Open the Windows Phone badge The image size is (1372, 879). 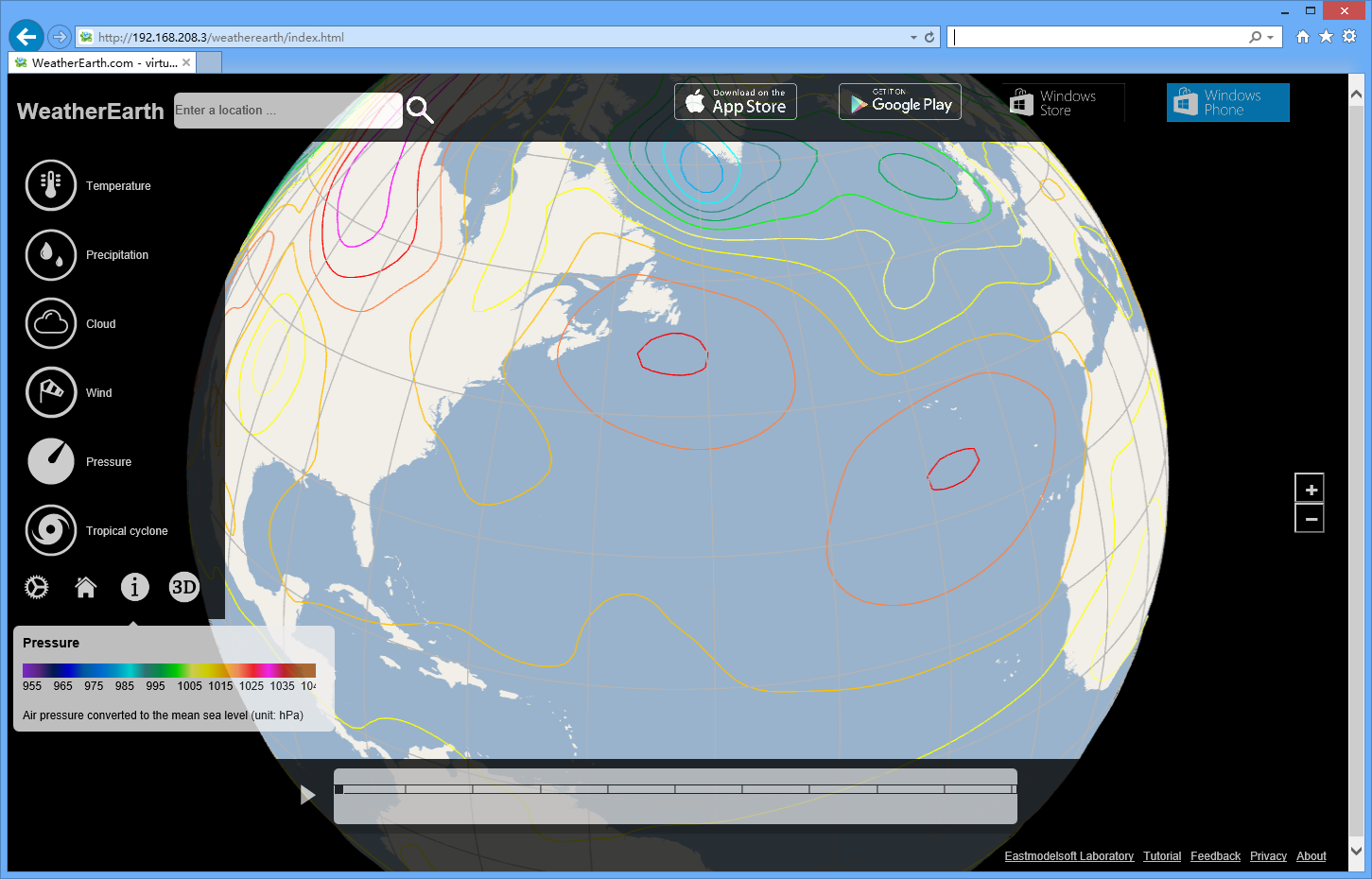(1228, 102)
